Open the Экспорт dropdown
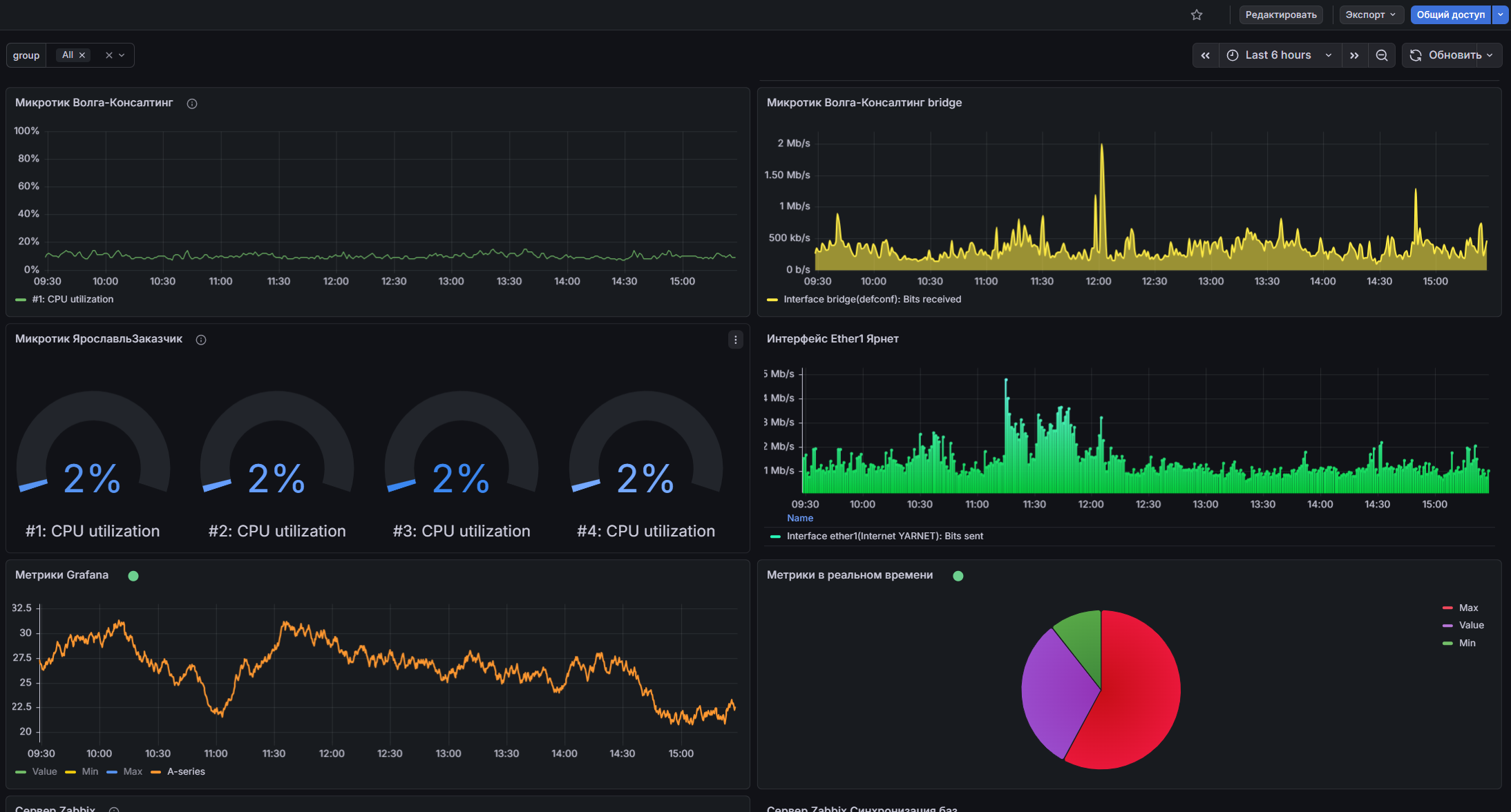1511x812 pixels. pyautogui.click(x=1371, y=14)
